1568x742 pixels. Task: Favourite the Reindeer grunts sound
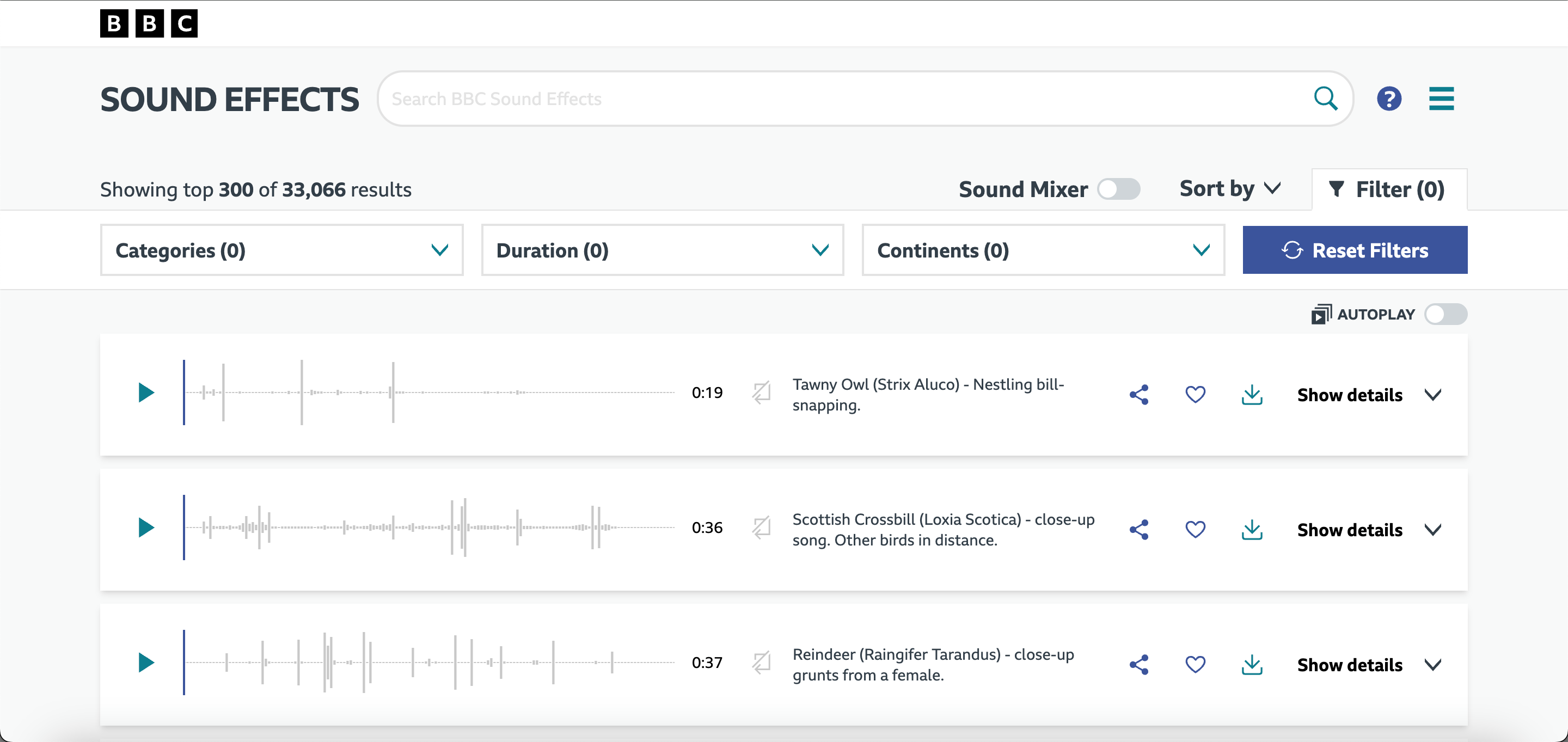click(x=1195, y=664)
